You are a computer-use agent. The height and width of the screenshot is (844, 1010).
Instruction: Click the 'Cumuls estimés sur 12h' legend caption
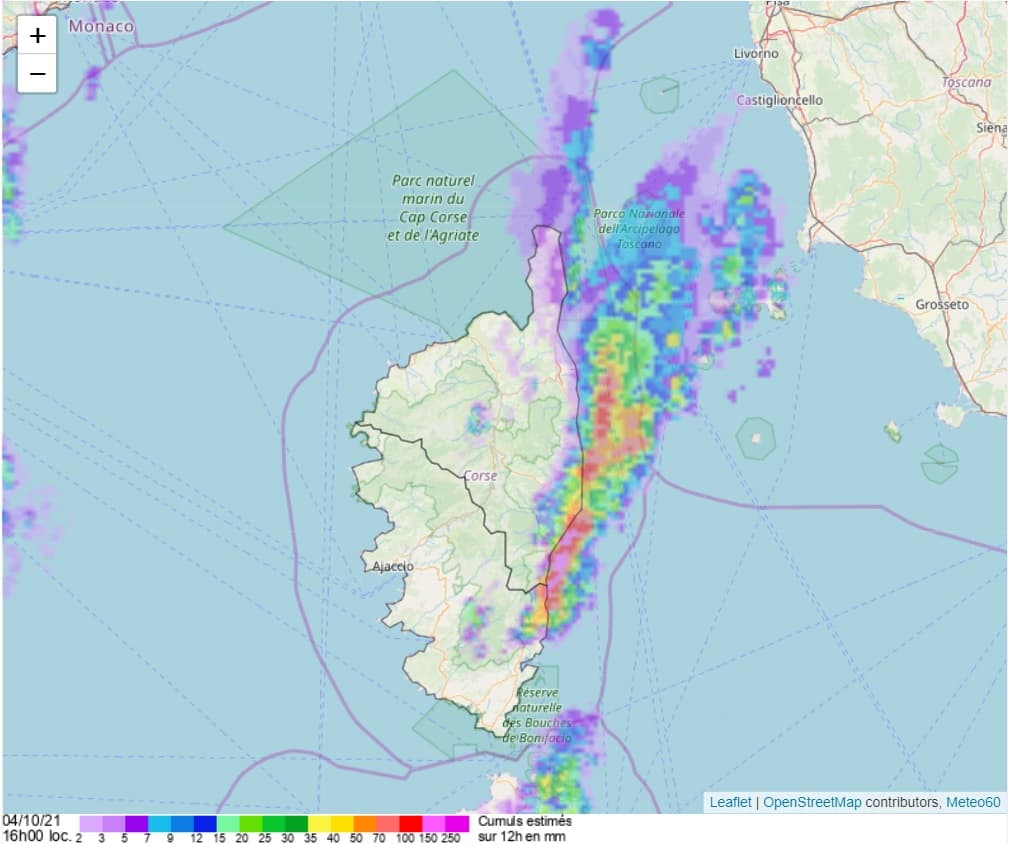(x=525, y=827)
